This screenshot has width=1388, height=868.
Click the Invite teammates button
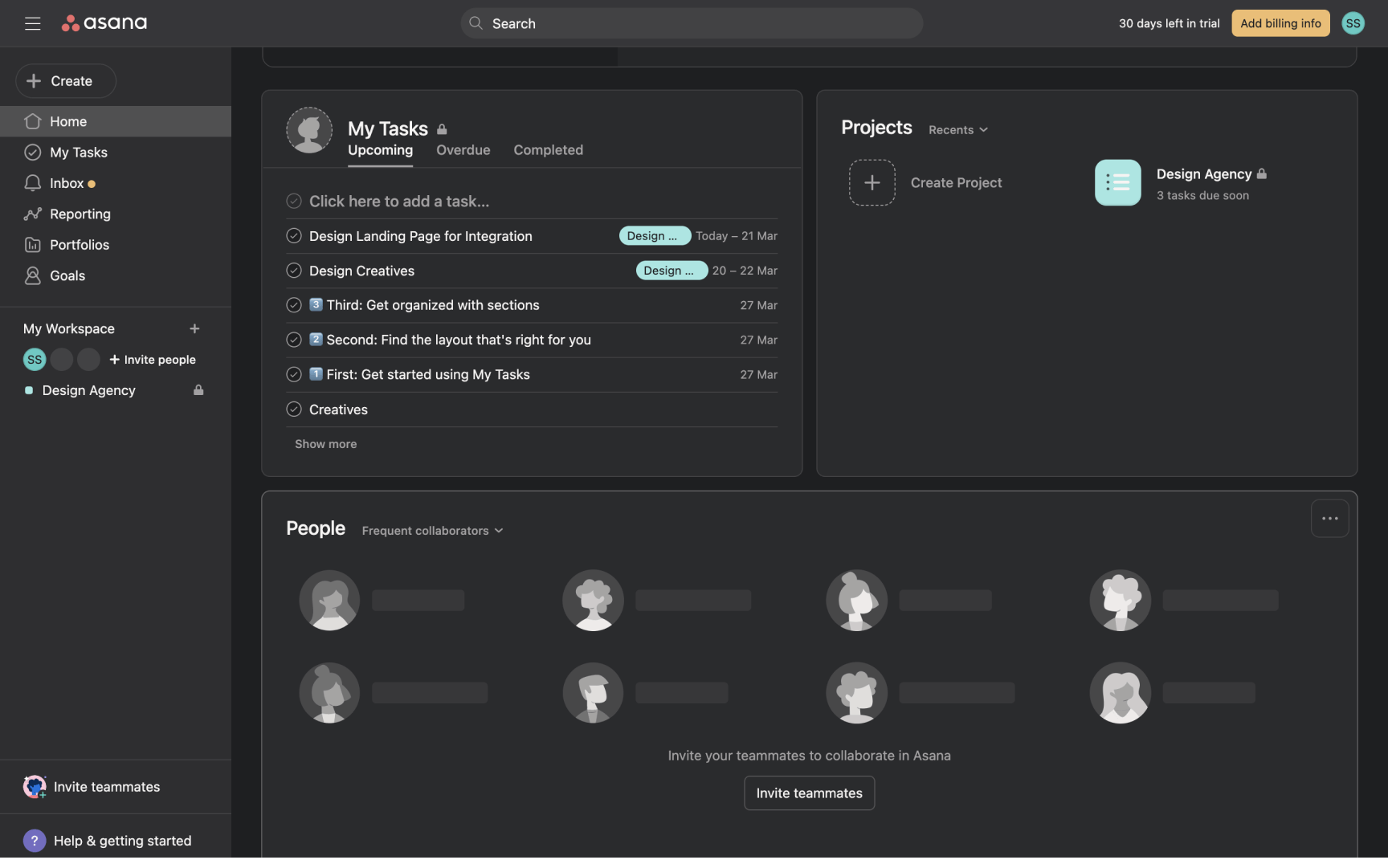click(808, 793)
